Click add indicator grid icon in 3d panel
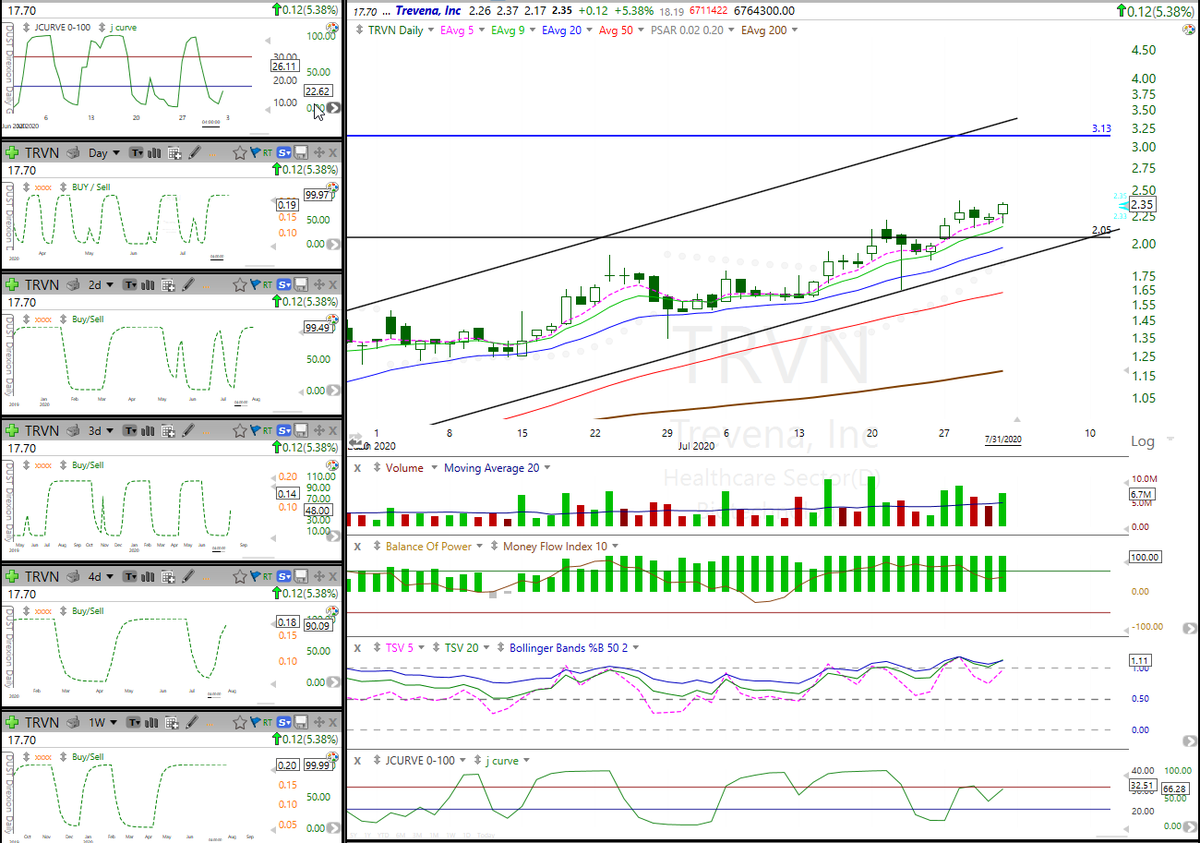Image resolution: width=1200 pixels, height=843 pixels. [x=168, y=431]
